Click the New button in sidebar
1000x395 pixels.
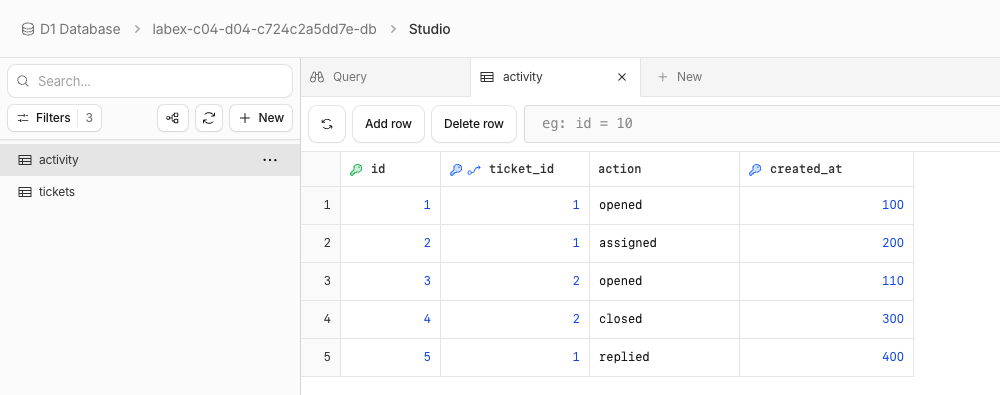point(261,118)
